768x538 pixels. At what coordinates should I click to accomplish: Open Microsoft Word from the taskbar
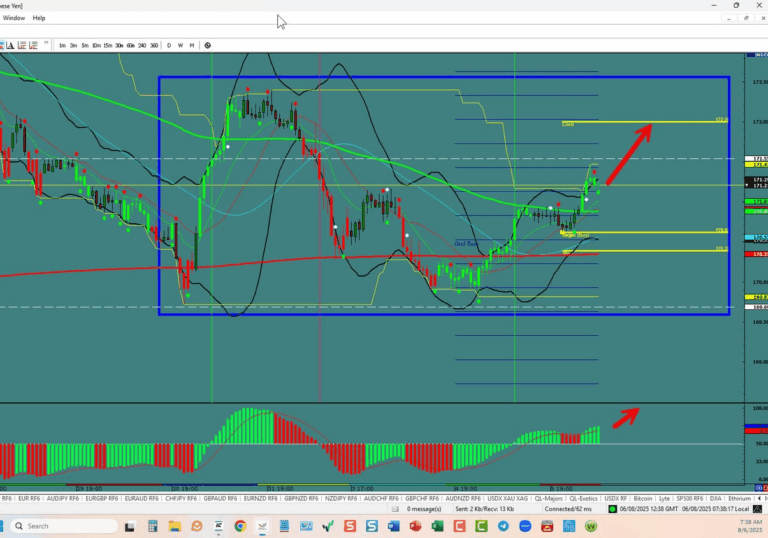pos(393,526)
